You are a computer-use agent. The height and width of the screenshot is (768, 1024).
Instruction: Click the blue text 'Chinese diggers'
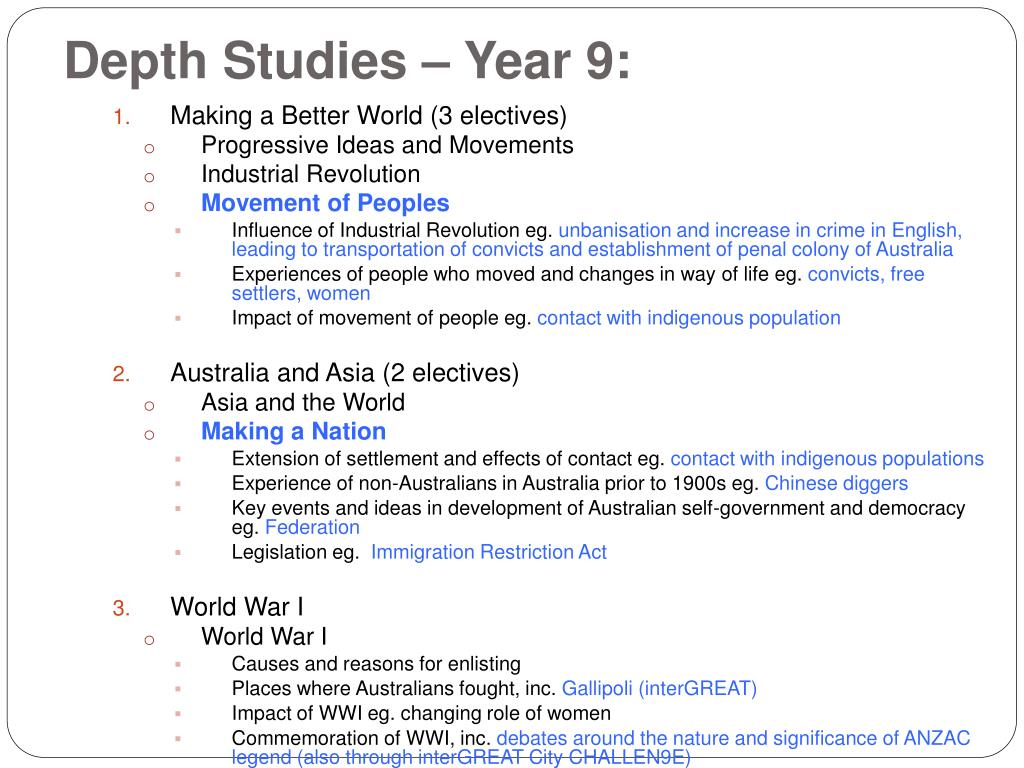coord(837,483)
